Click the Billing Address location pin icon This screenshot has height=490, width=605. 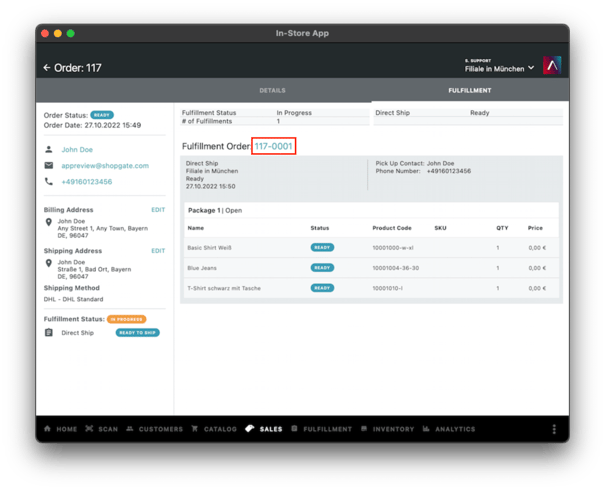(49, 222)
